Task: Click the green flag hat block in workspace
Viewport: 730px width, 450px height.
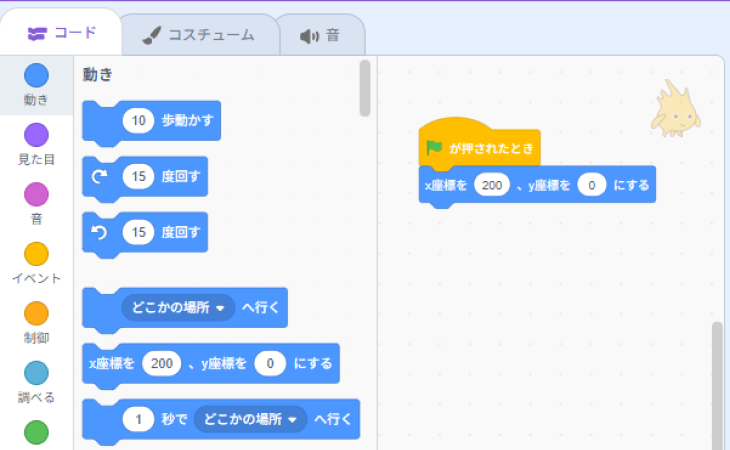Action: pyautogui.click(x=479, y=148)
